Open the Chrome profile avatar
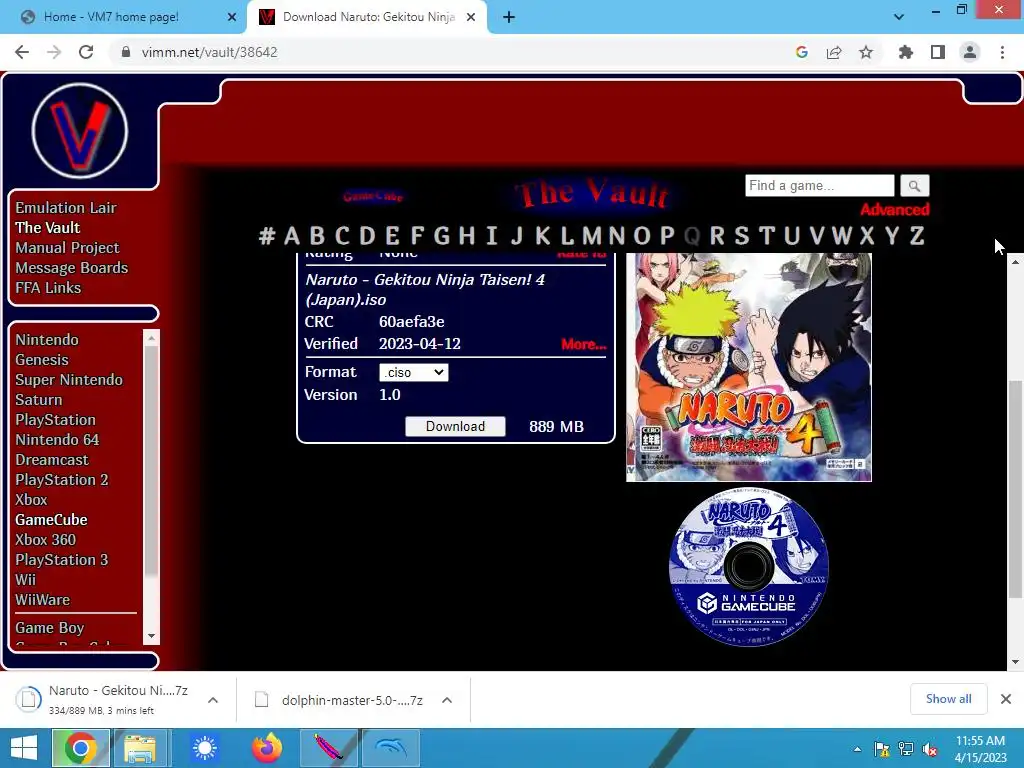The image size is (1024, 768). 970,52
